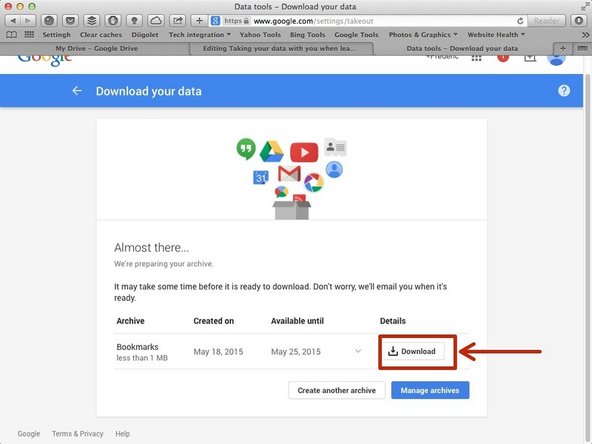Click the Reader button
Viewport: 592px width, 444px height.
click(x=546, y=21)
